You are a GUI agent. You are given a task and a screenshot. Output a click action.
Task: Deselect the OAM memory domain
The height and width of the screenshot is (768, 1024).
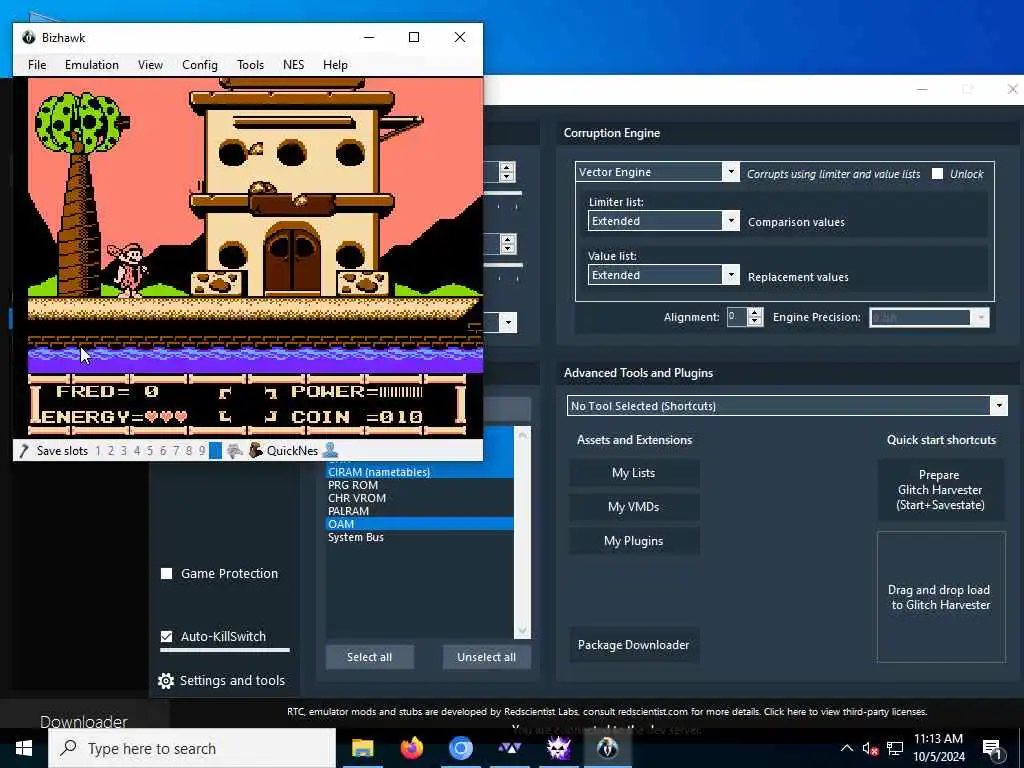tap(419, 524)
